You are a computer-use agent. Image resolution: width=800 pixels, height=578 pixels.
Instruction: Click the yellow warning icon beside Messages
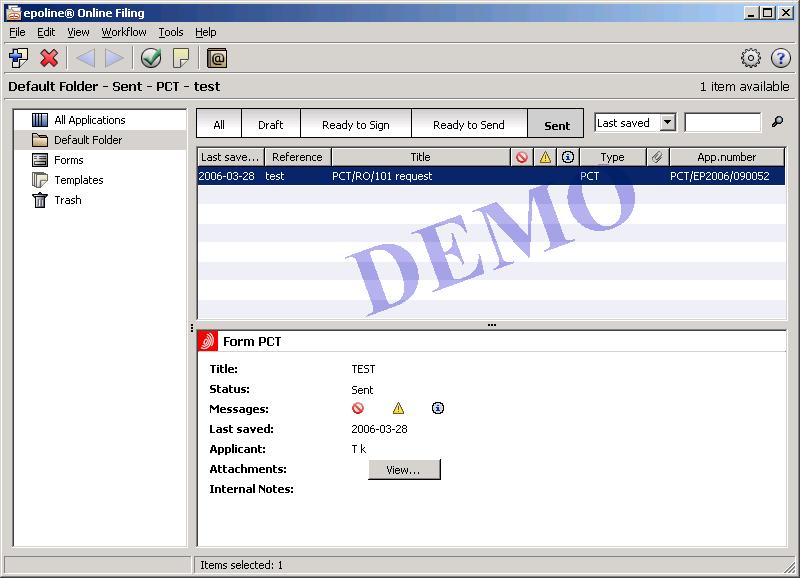point(398,408)
